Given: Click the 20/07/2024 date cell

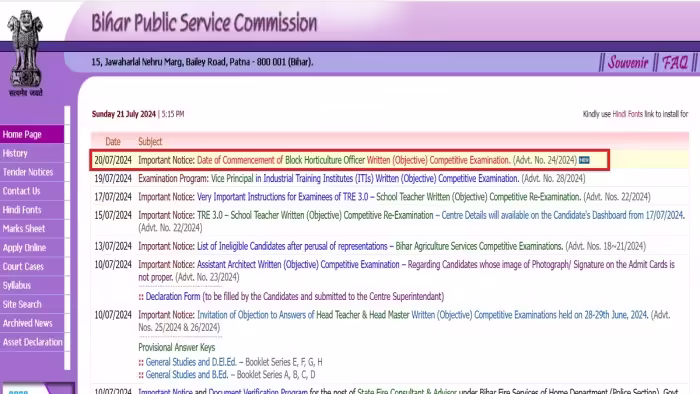Looking at the screenshot, I should 113,160.
